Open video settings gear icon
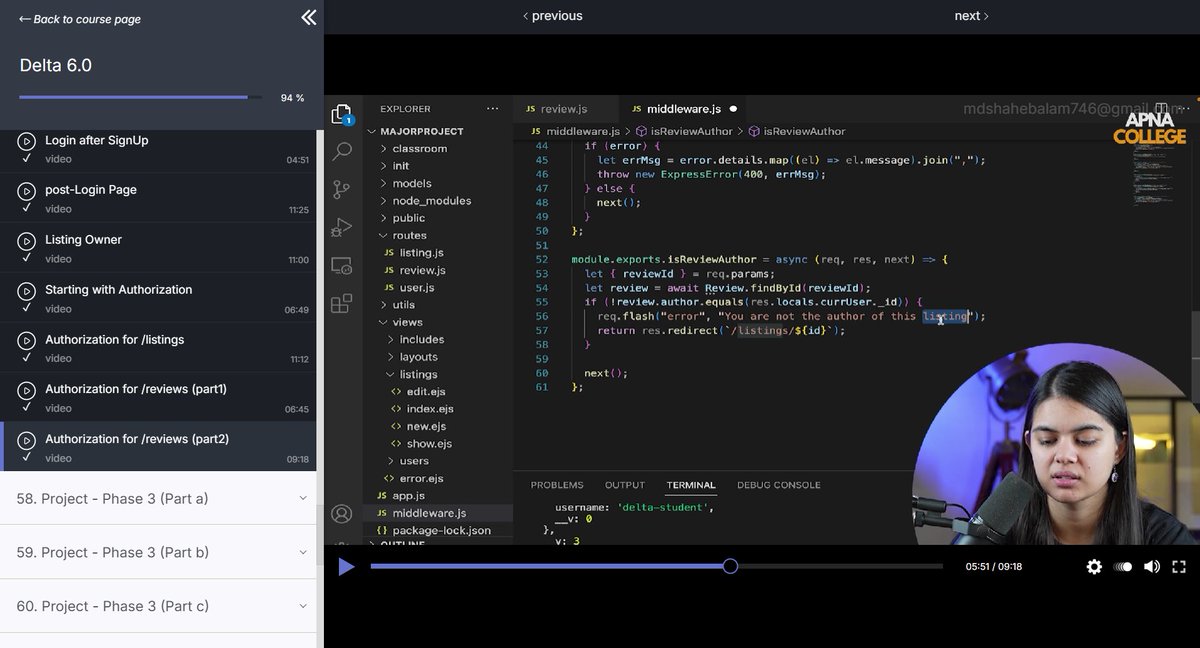Viewport: 1200px width, 648px height. click(x=1094, y=567)
